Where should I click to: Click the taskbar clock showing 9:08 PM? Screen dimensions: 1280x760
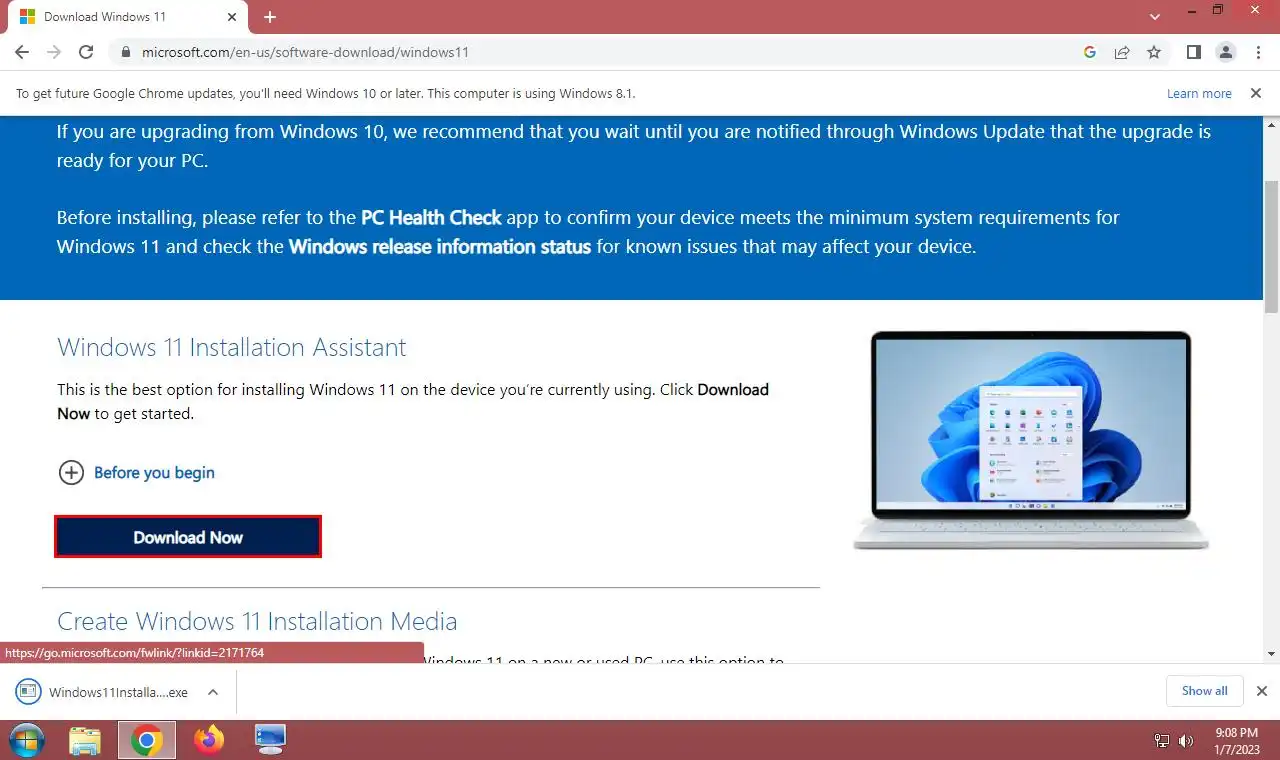click(x=1236, y=741)
